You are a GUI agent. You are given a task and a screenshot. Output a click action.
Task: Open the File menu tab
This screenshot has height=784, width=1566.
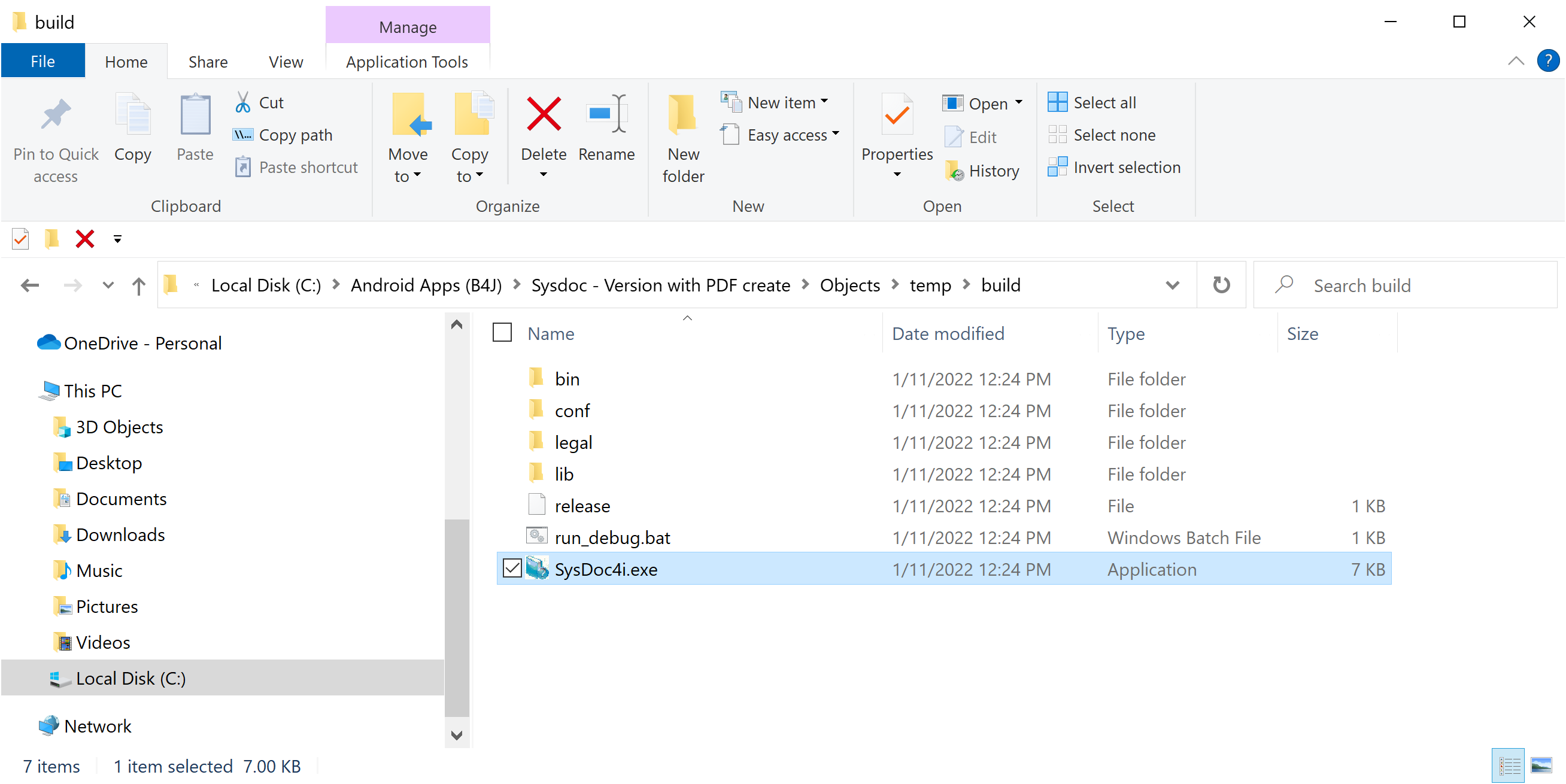coord(43,62)
